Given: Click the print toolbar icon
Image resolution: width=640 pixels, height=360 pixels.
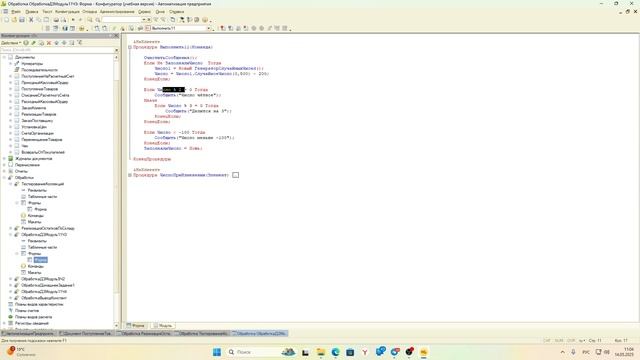Looking at the screenshot, I should pyautogui.click(x=56, y=20).
